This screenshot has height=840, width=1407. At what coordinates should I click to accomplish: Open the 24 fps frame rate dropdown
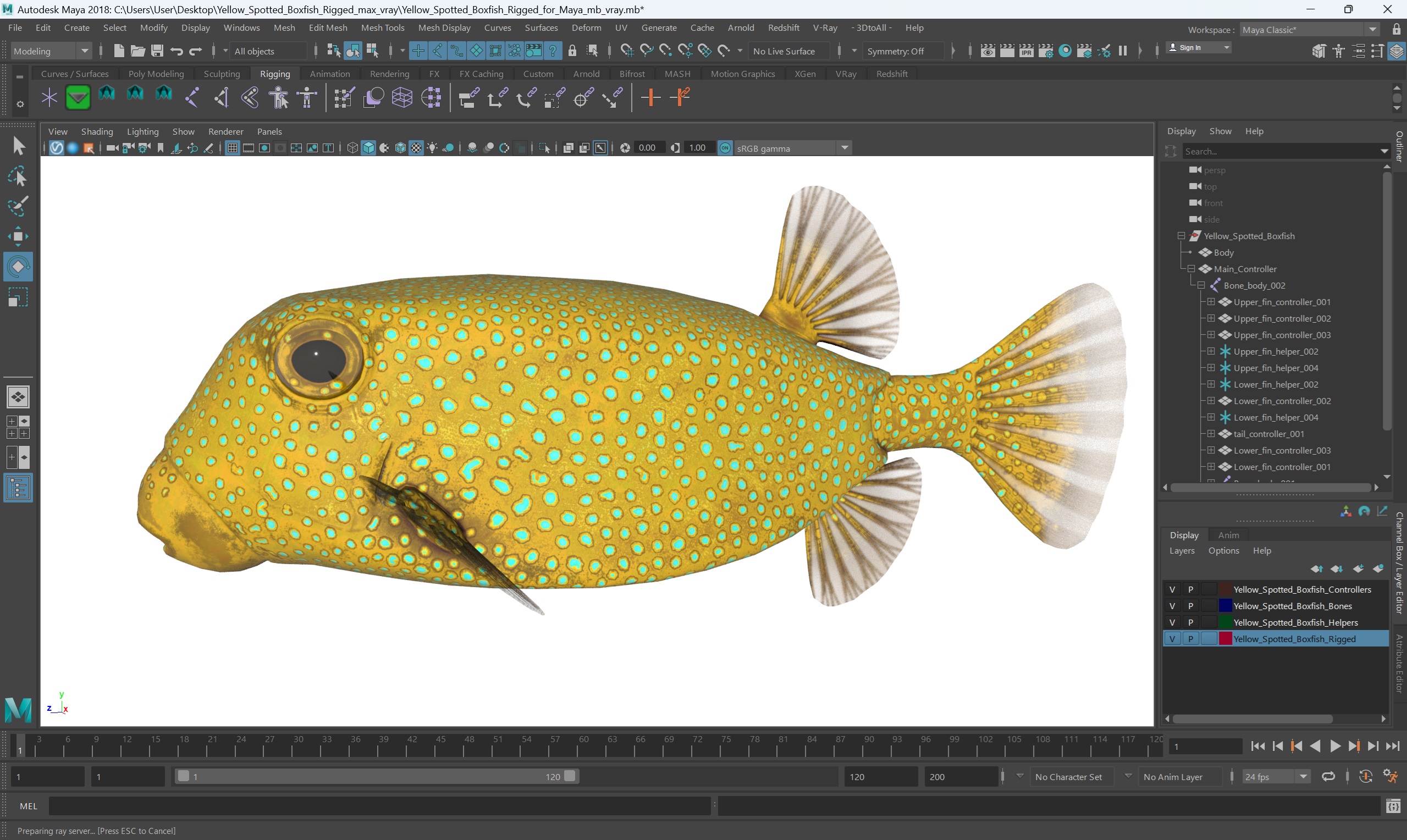(1276, 777)
